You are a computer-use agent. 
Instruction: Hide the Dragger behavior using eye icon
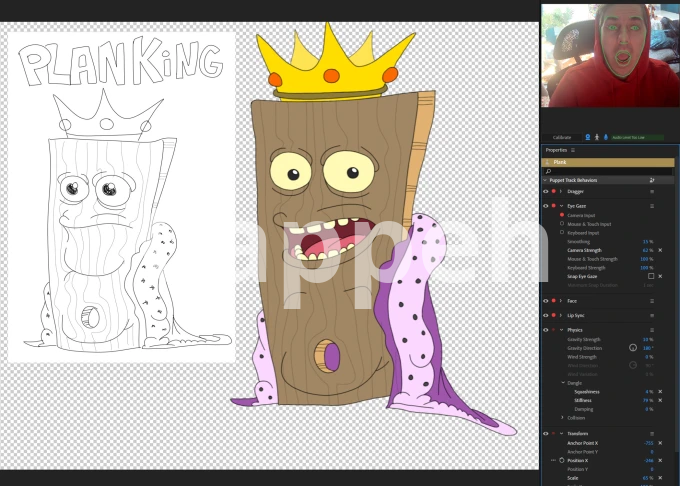[546, 191]
